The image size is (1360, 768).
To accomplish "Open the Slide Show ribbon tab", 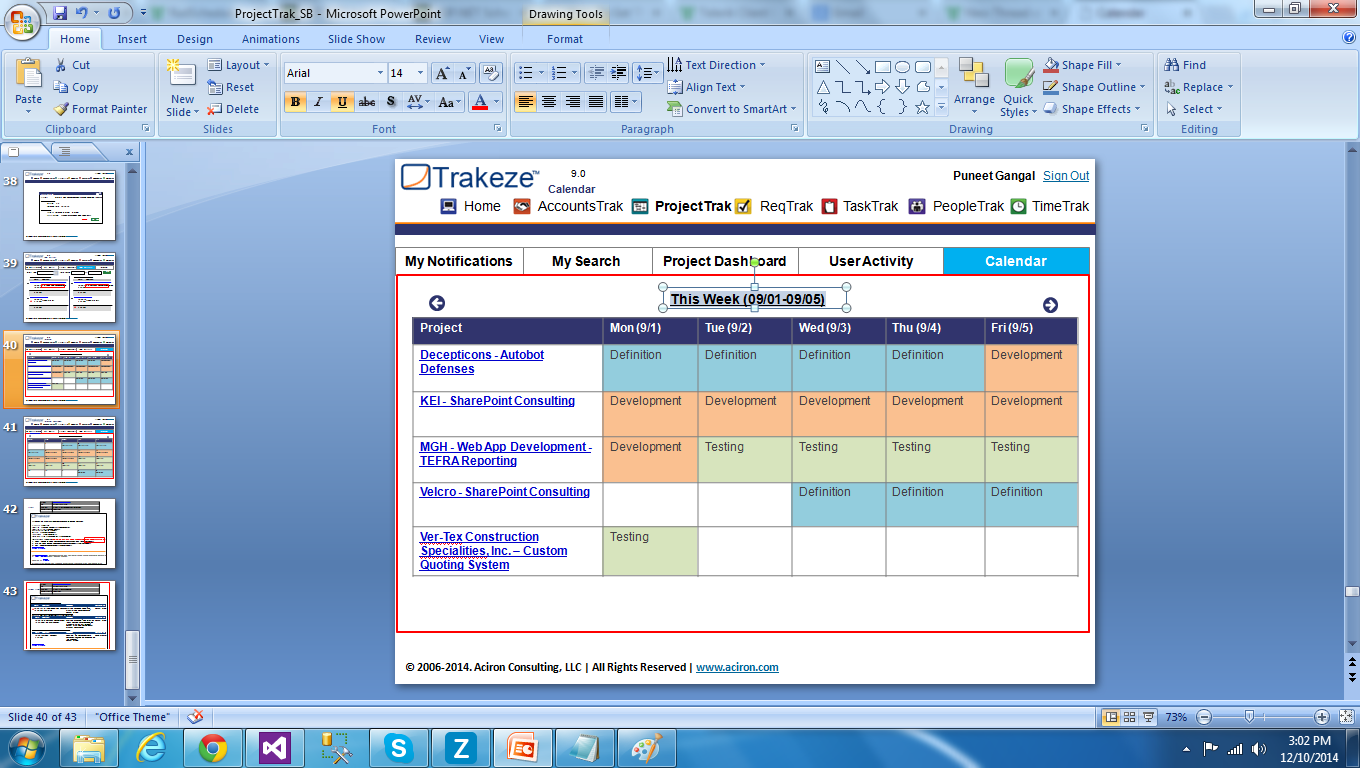I will point(357,39).
